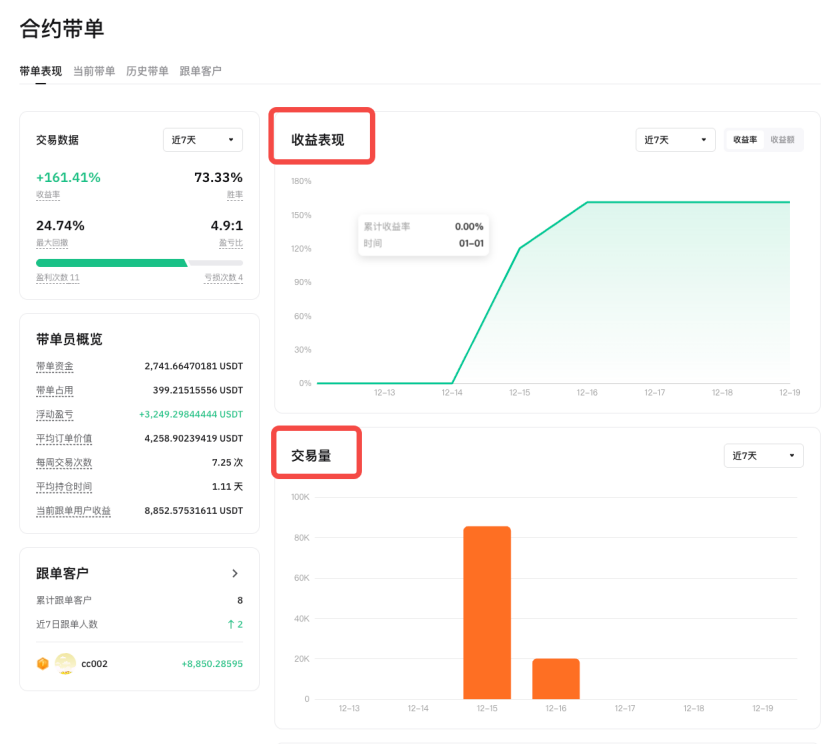Open the 历史带单 tab

(147, 71)
